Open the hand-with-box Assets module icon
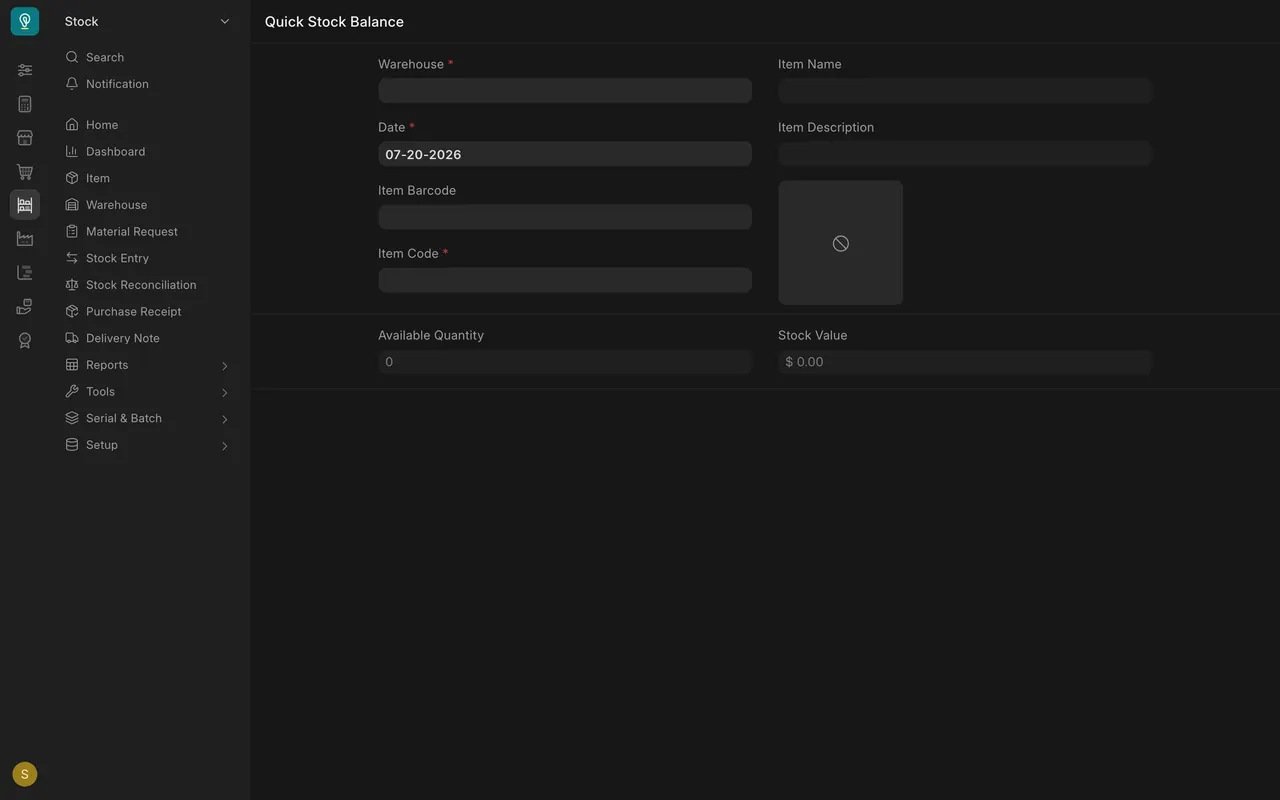The image size is (1280, 800). [x=25, y=307]
